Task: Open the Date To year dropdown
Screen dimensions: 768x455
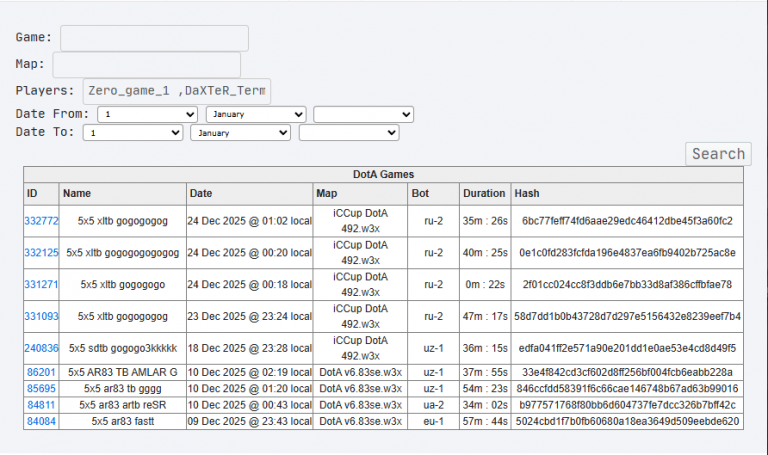Action: [x=349, y=133]
